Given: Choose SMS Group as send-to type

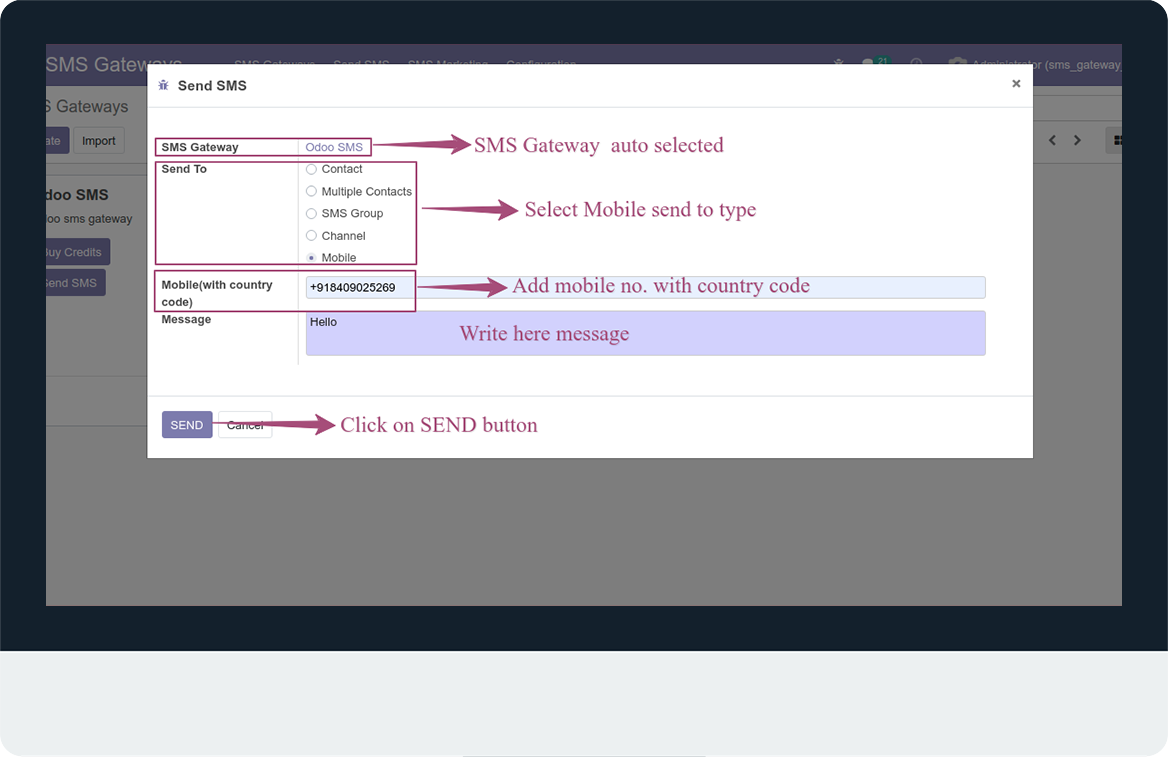Looking at the screenshot, I should coord(311,213).
